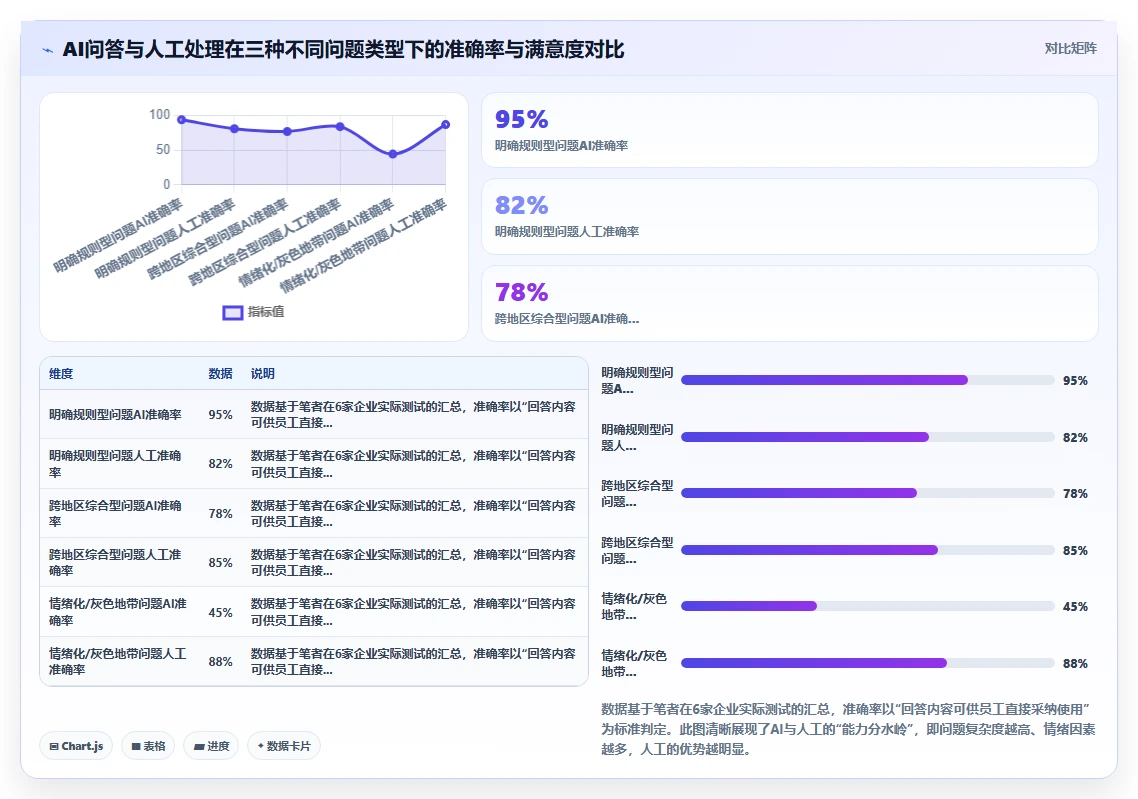The width and height of the screenshot is (1138, 799).
Task: Click chart point for 情绪化/灰色地带问题人工准确率
Action: pos(446,125)
